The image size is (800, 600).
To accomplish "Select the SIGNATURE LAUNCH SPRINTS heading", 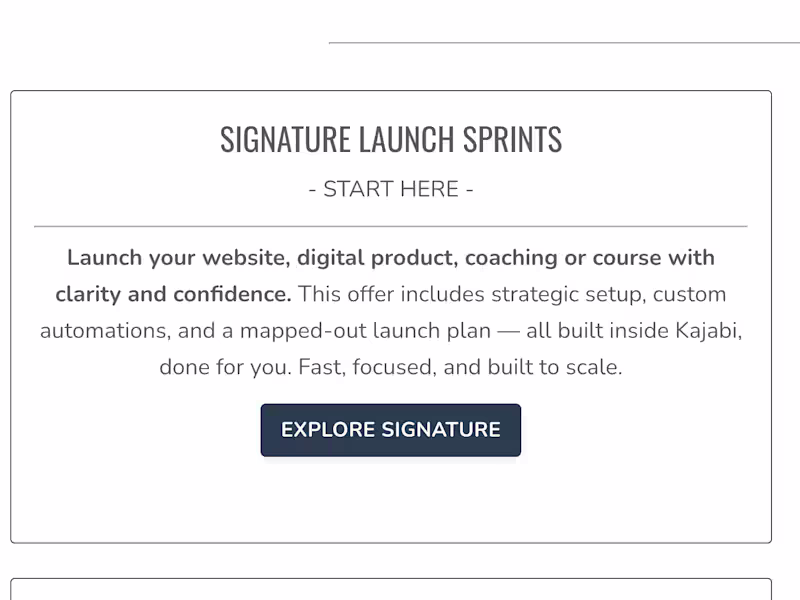I will pyautogui.click(x=390, y=139).
